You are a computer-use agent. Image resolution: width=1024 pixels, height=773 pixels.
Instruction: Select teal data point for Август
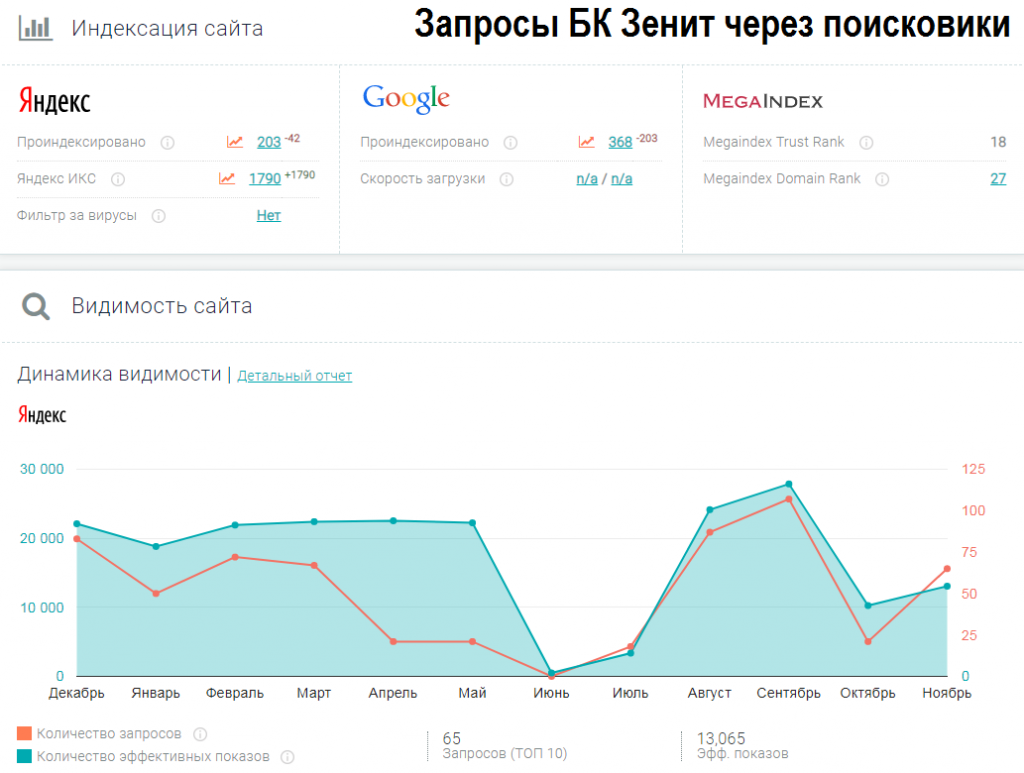click(710, 510)
